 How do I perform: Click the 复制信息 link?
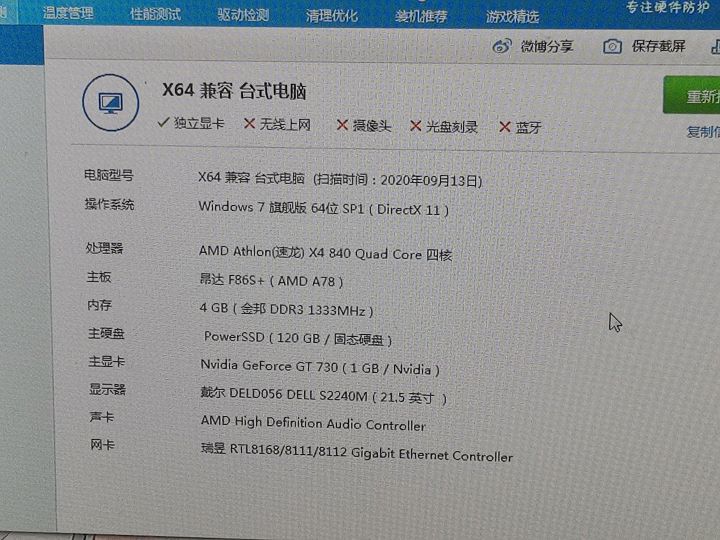click(703, 132)
